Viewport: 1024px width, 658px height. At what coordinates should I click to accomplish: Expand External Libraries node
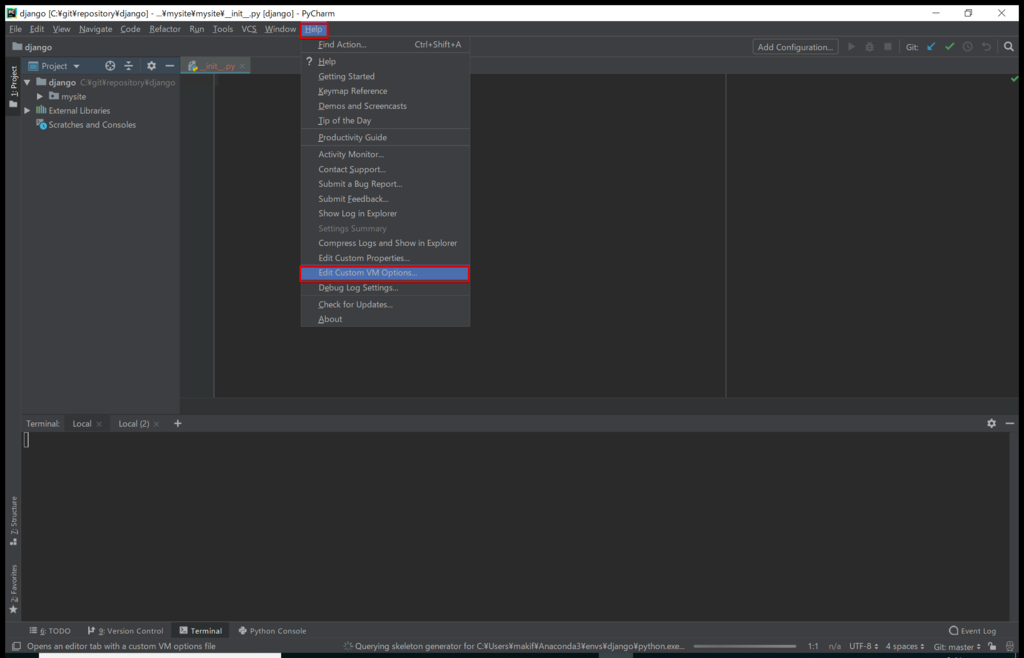pyautogui.click(x=27, y=111)
